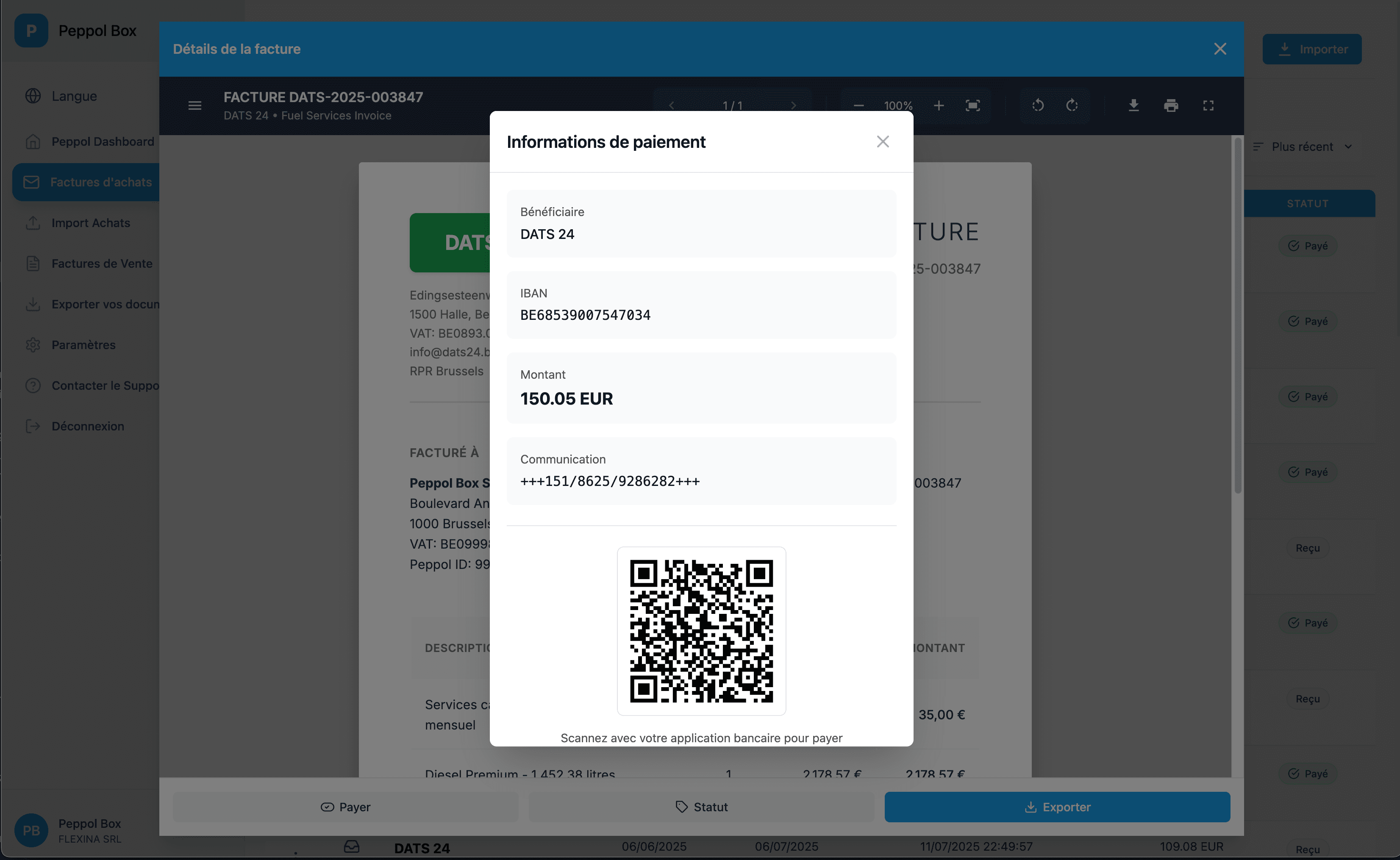Screen dimensions: 1400x860
Task: Click the STATUT column header
Action: coord(1307,204)
